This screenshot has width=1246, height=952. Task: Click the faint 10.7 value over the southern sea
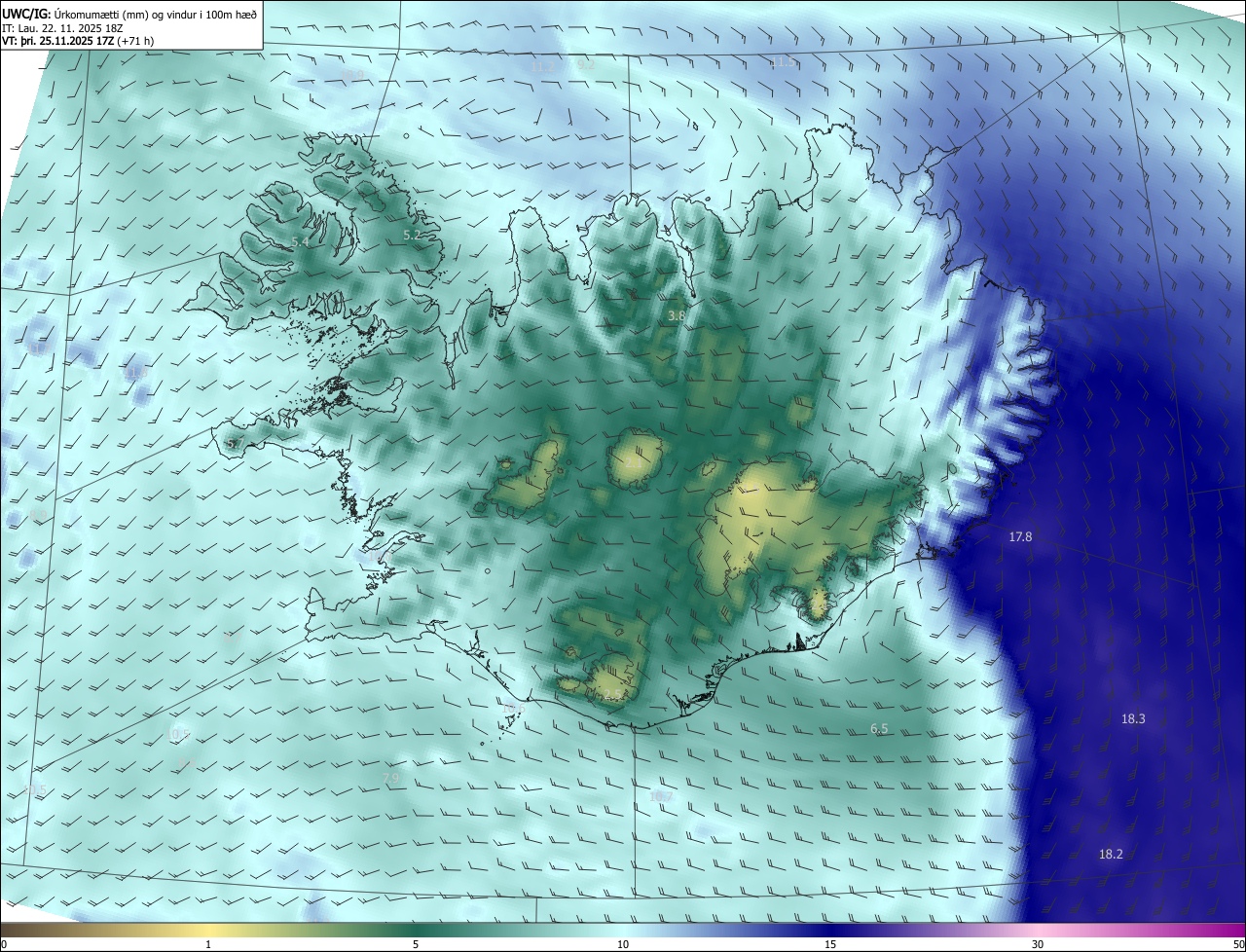661,797
